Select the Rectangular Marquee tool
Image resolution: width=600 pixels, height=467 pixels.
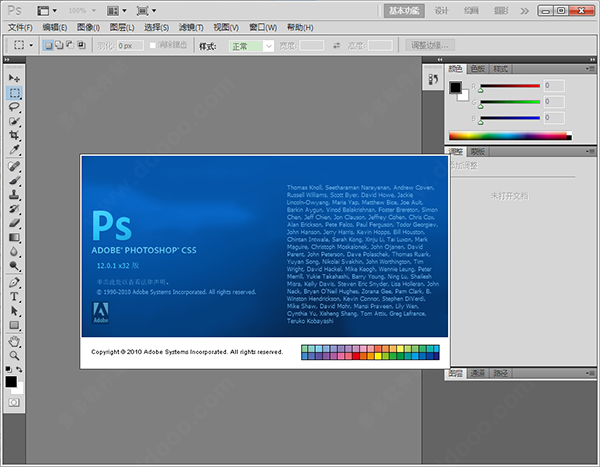14,93
